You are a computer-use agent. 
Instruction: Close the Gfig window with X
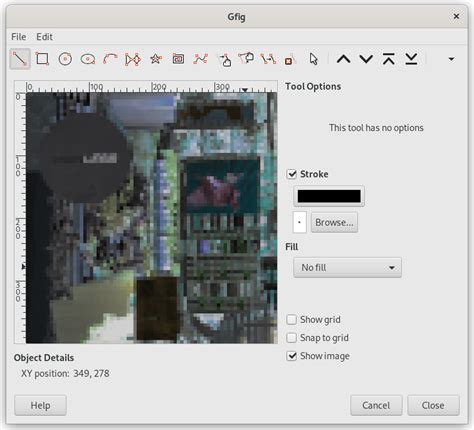pyautogui.click(x=456, y=16)
